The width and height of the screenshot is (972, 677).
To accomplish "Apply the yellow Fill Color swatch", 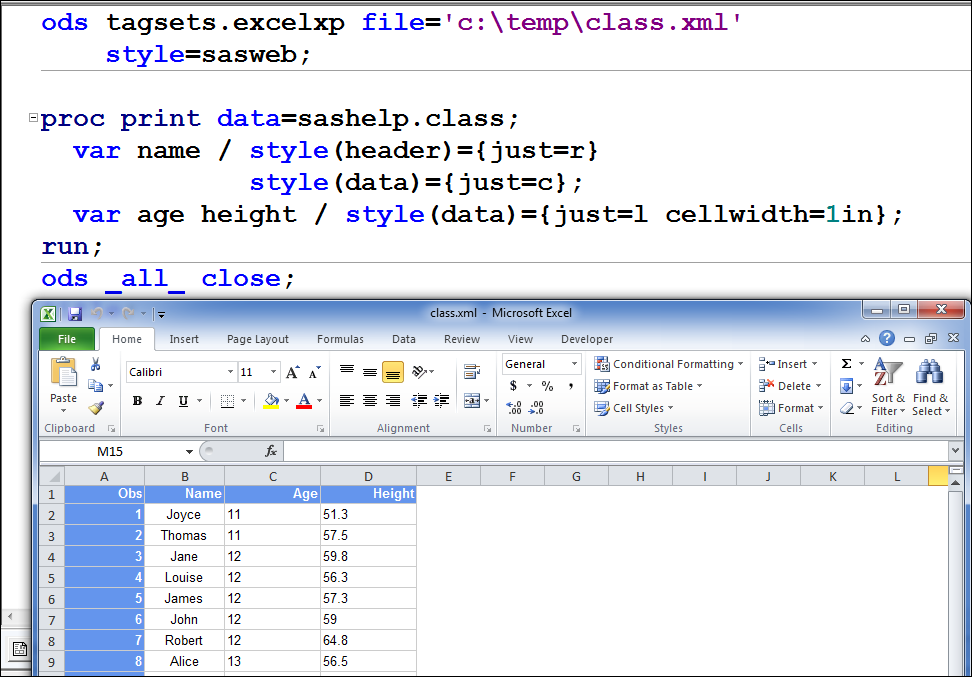I will pyautogui.click(x=270, y=401).
